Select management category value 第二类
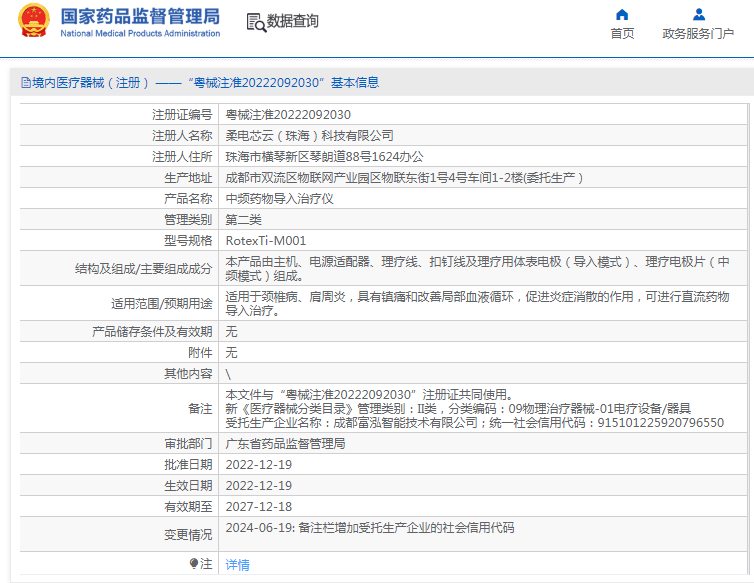Screen dimensions: 754x583 tap(243, 220)
